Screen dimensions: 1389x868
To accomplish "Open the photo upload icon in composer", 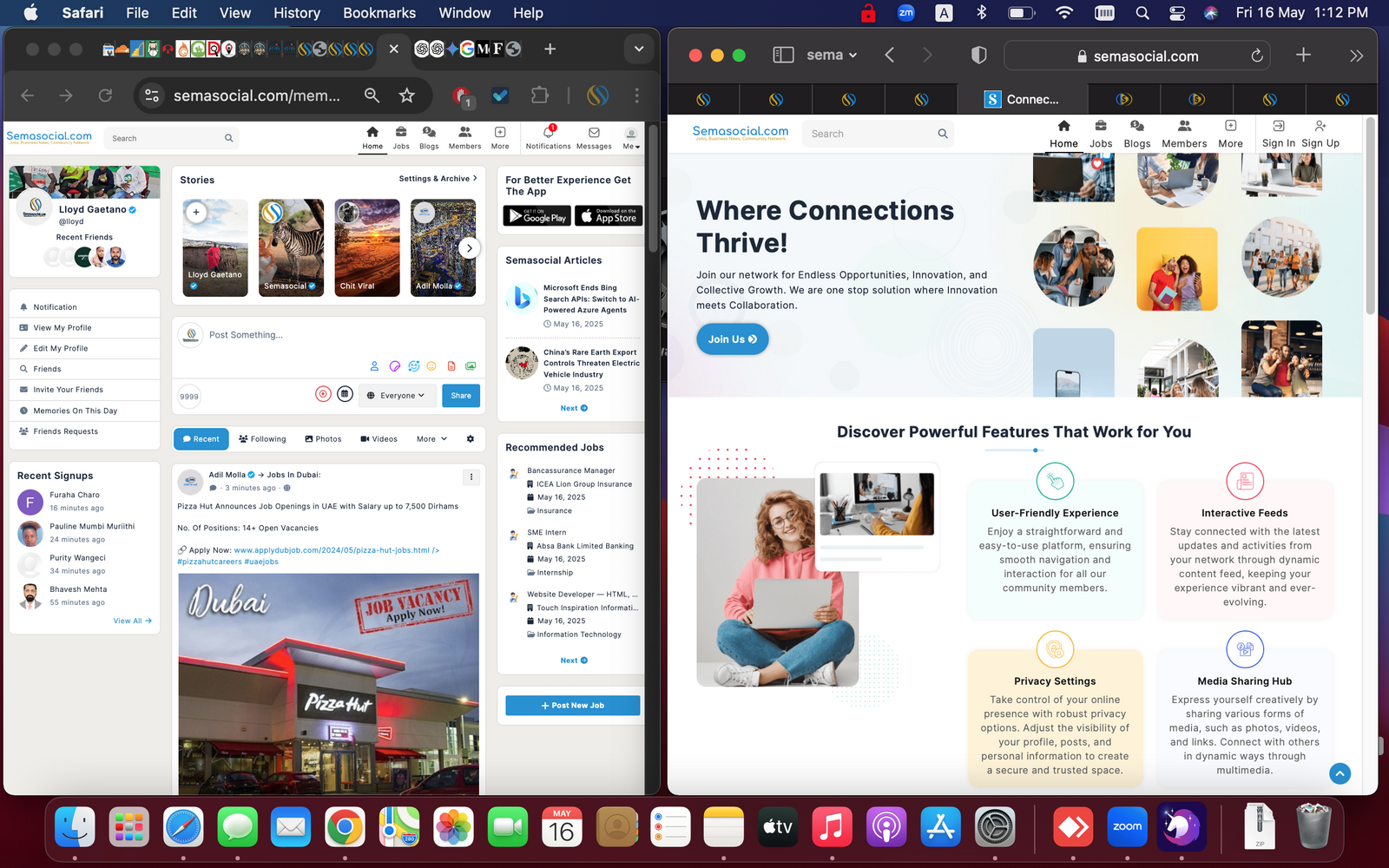I will [x=471, y=366].
